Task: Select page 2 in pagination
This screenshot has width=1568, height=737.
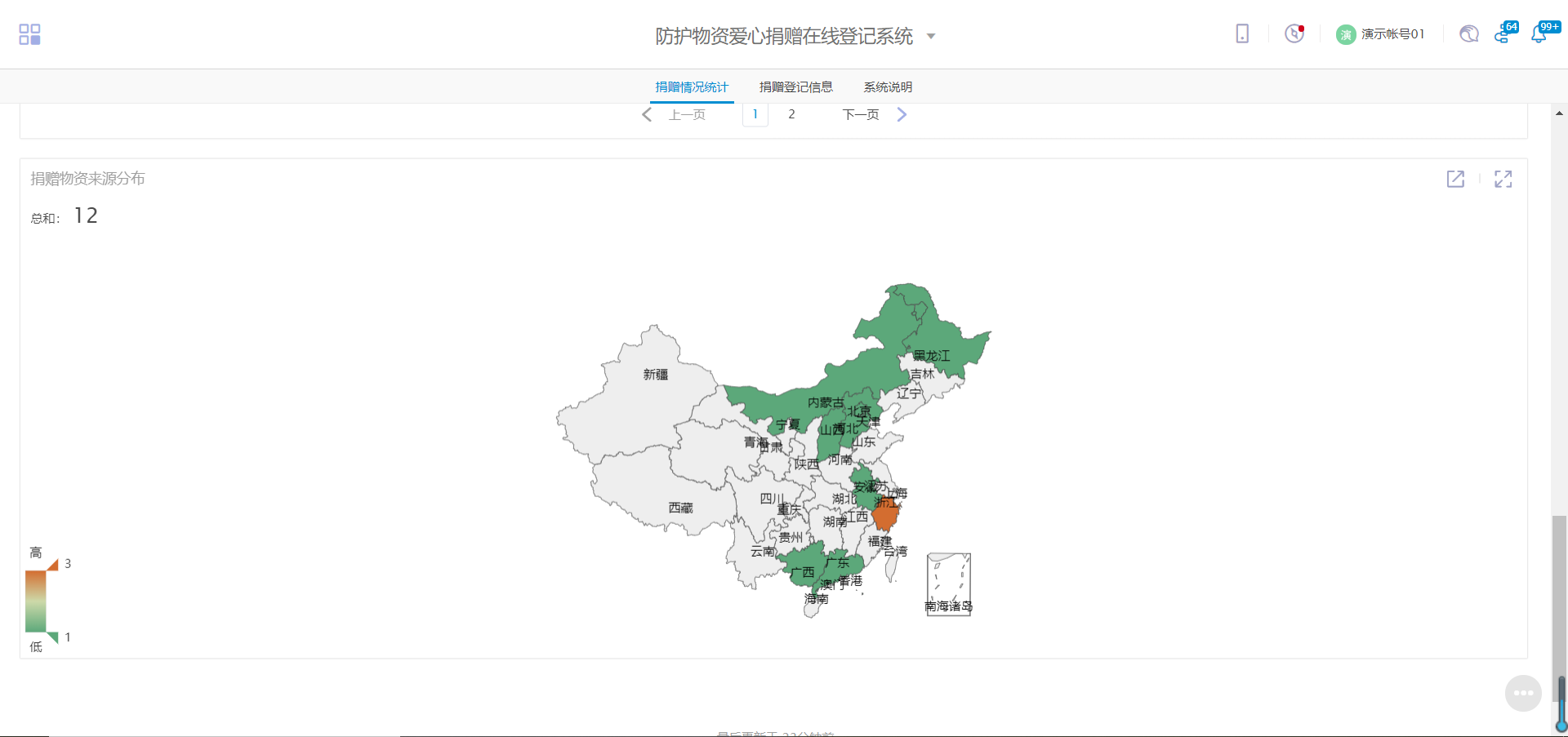Action: 791,114
